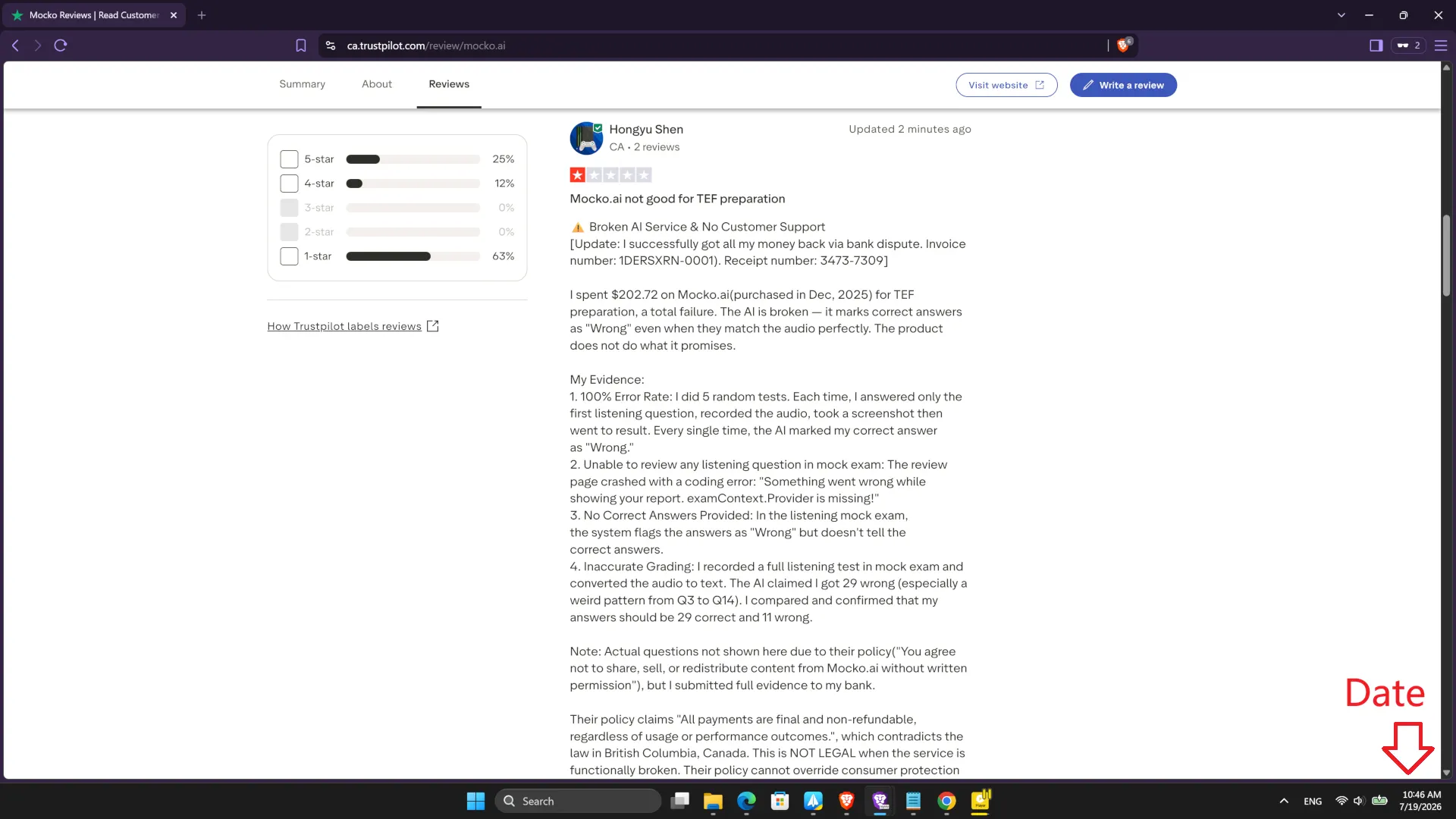Click the taskbar Search box
Screen dimensions: 1456x819
(578, 801)
